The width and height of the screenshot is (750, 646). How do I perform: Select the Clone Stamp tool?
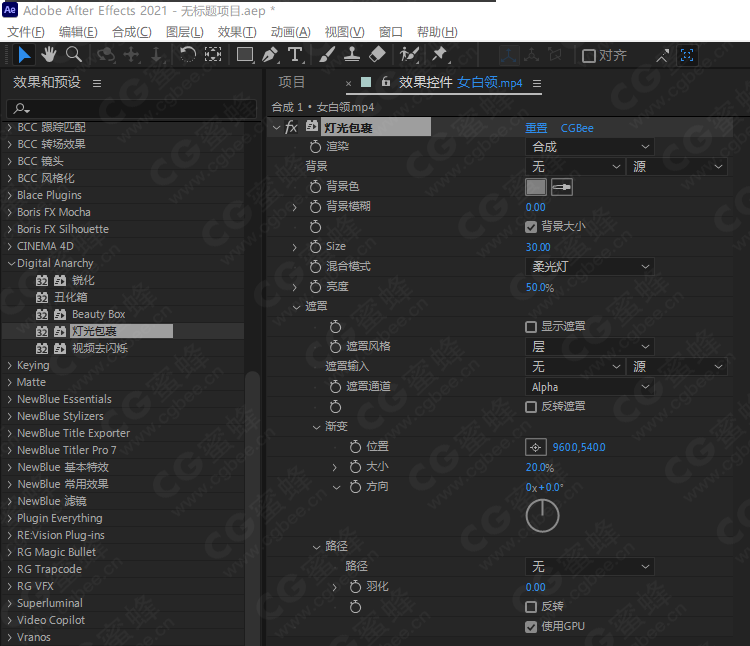352,55
